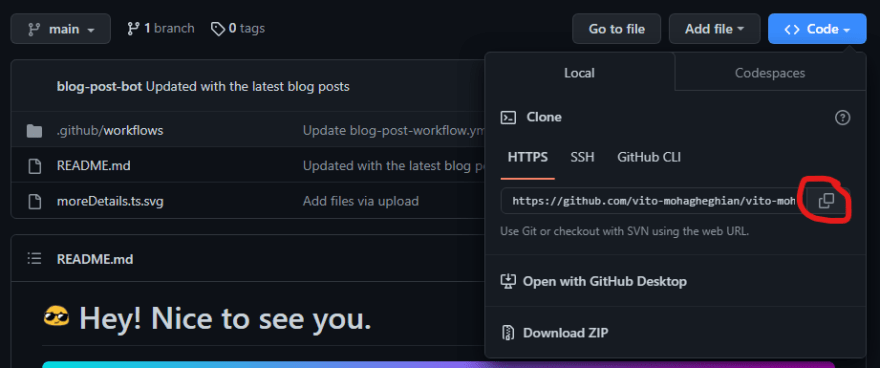Click the ZIP archive icon

pyautogui.click(x=508, y=333)
